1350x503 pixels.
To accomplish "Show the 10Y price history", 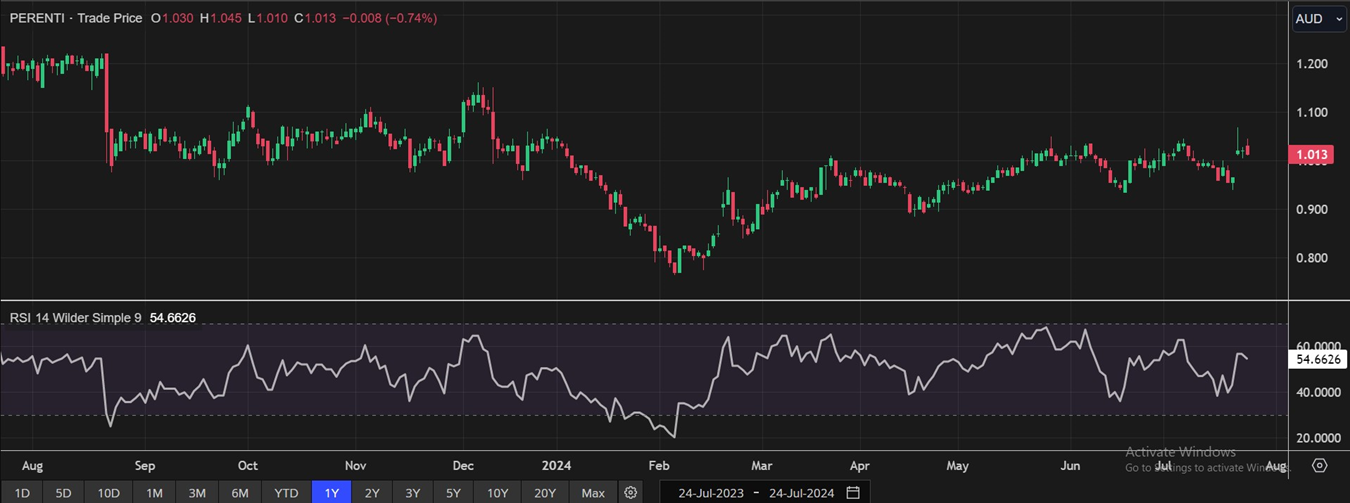I will point(497,493).
